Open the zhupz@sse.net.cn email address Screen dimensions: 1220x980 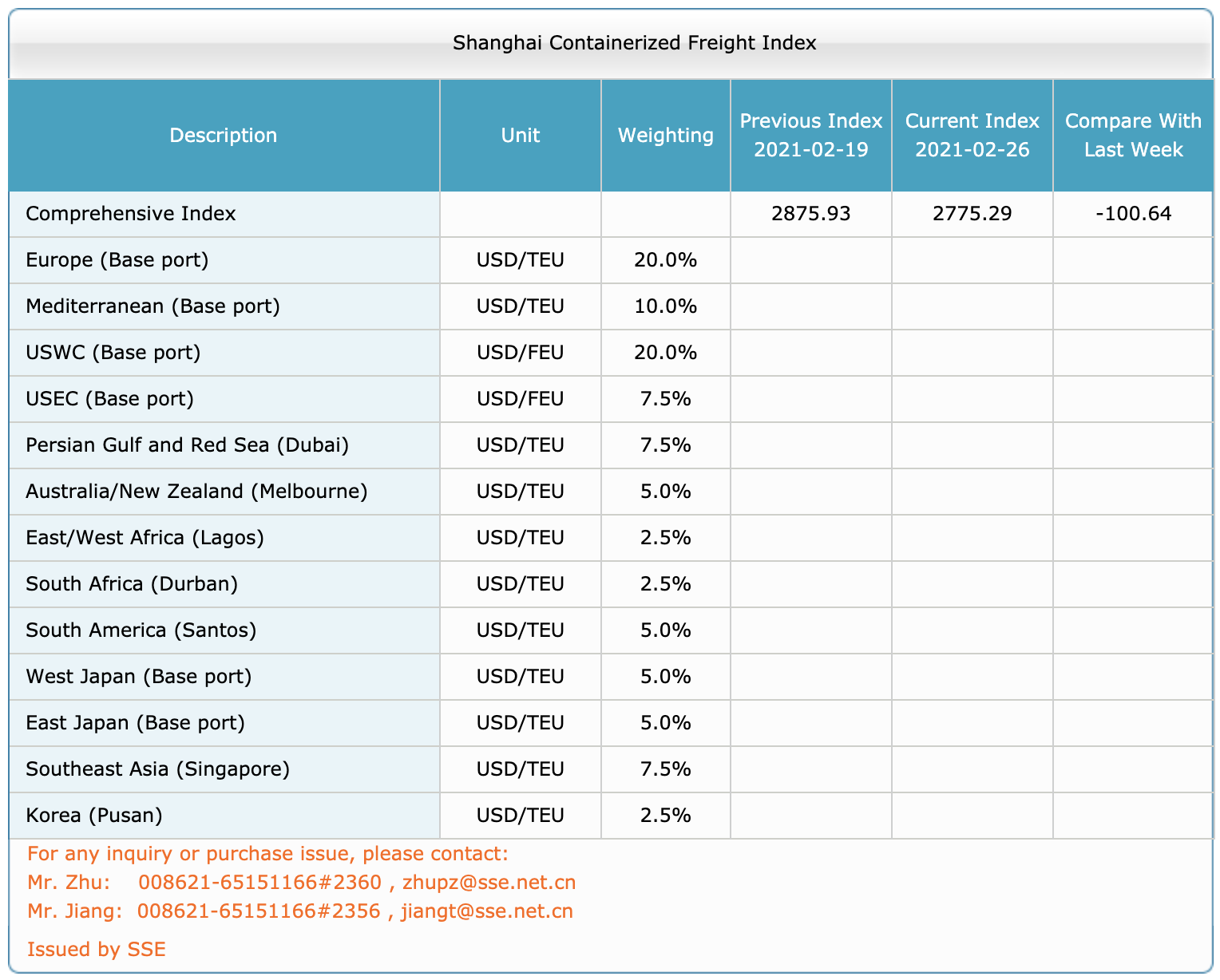coord(489,883)
